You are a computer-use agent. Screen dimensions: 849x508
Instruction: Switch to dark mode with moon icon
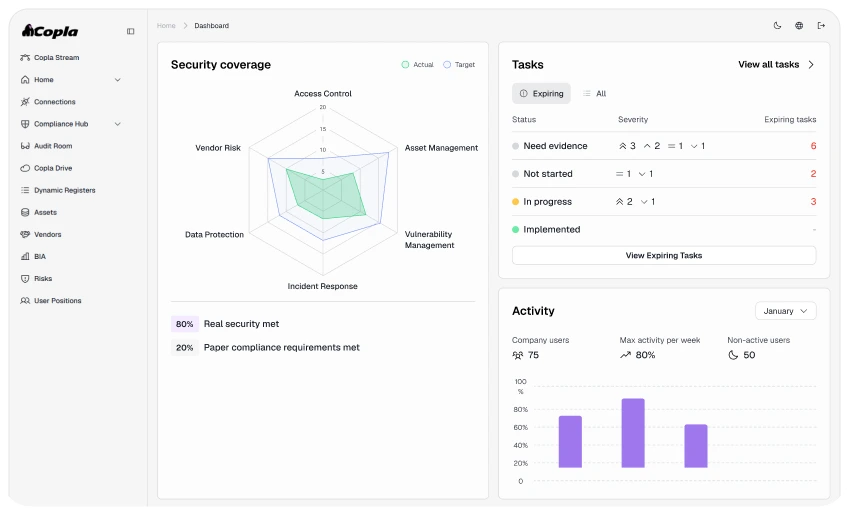(778, 25)
